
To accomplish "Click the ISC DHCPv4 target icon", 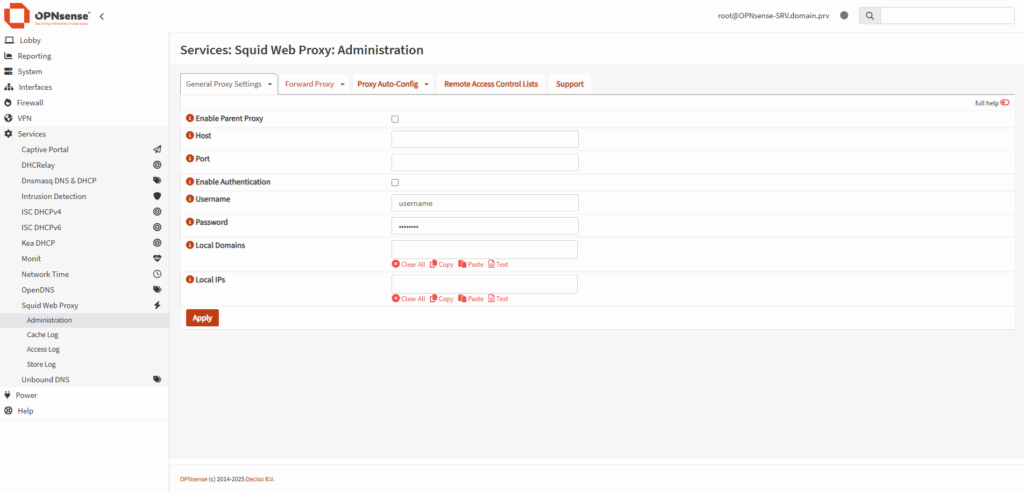I will pos(157,212).
